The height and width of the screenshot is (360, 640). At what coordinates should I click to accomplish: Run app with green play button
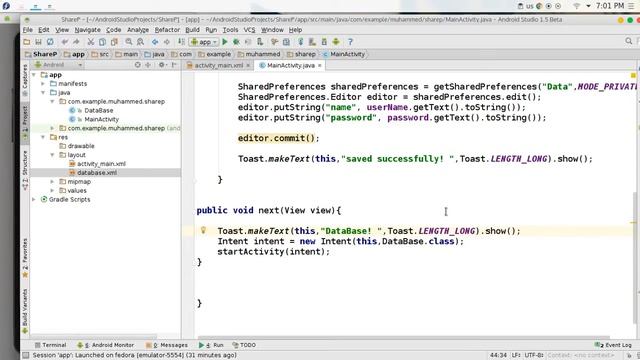click(x=224, y=42)
